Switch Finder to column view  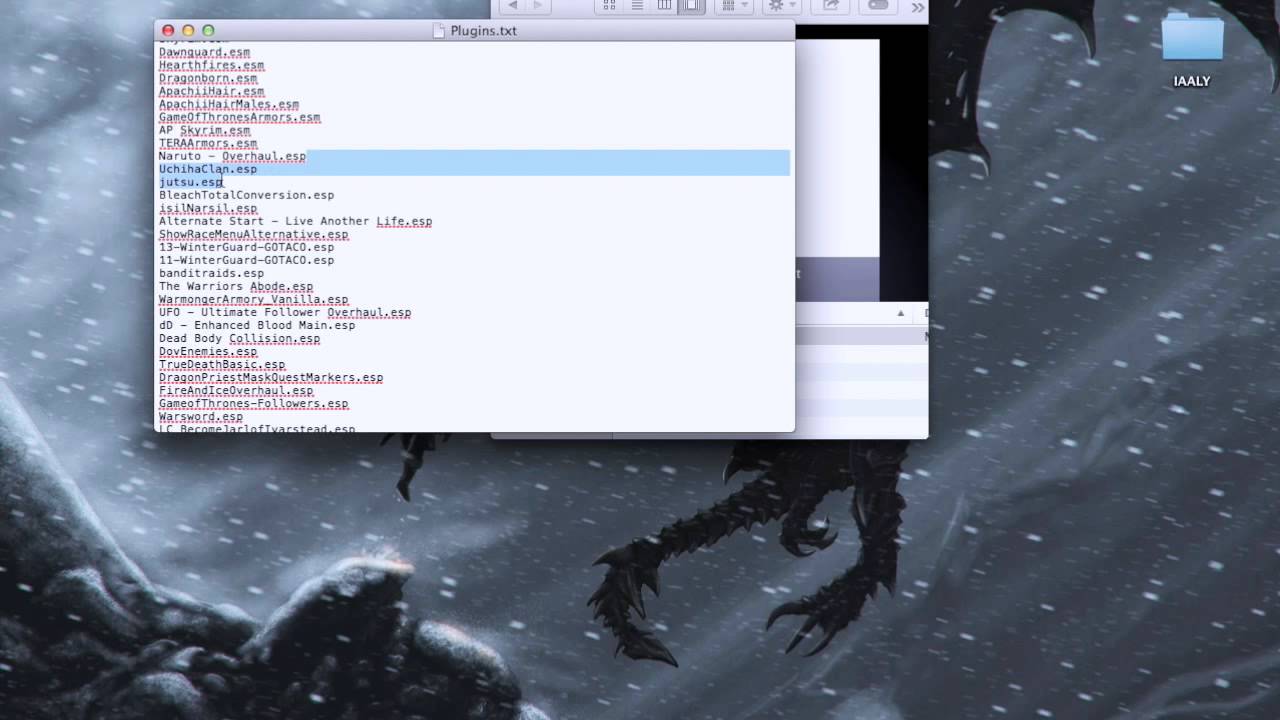(x=664, y=6)
